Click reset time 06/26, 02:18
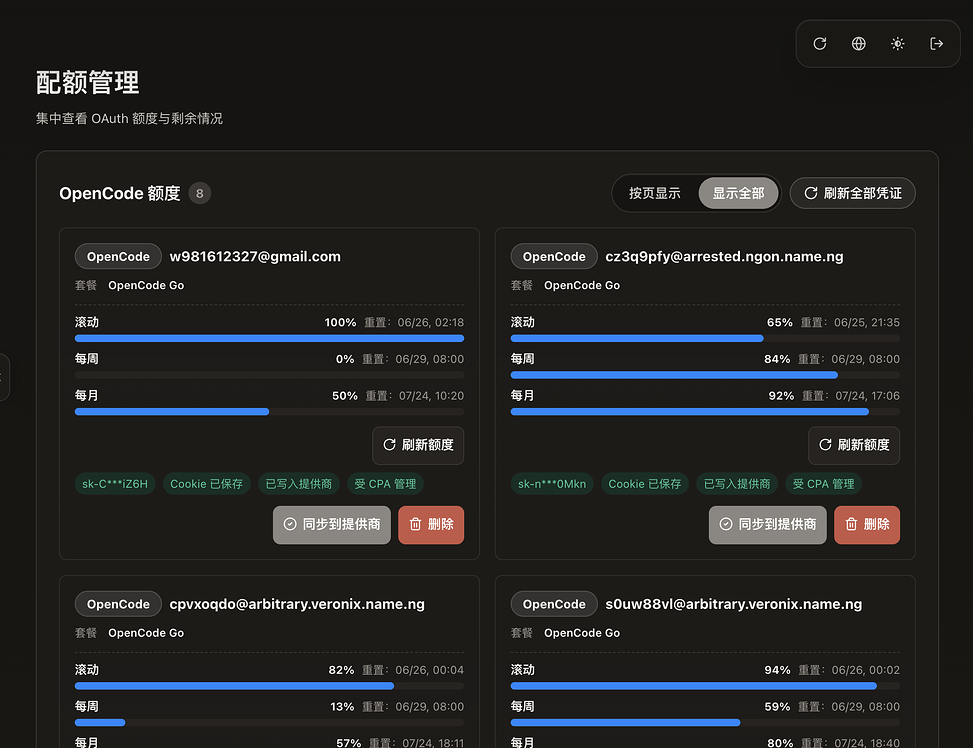 click(431, 322)
